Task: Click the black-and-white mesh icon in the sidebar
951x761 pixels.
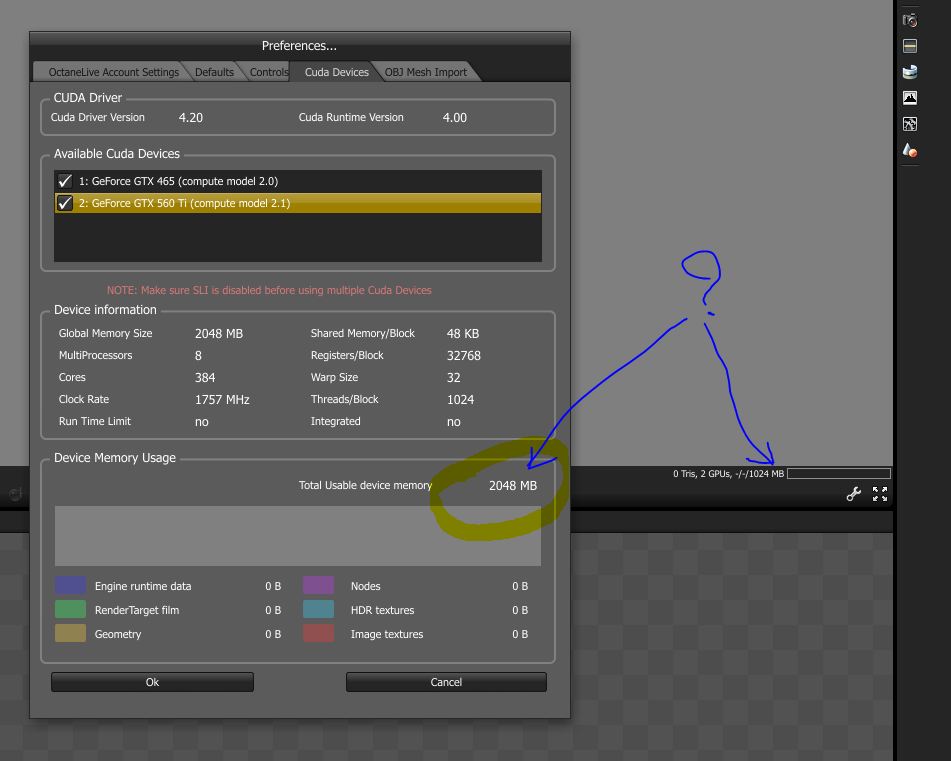Action: 910,124
